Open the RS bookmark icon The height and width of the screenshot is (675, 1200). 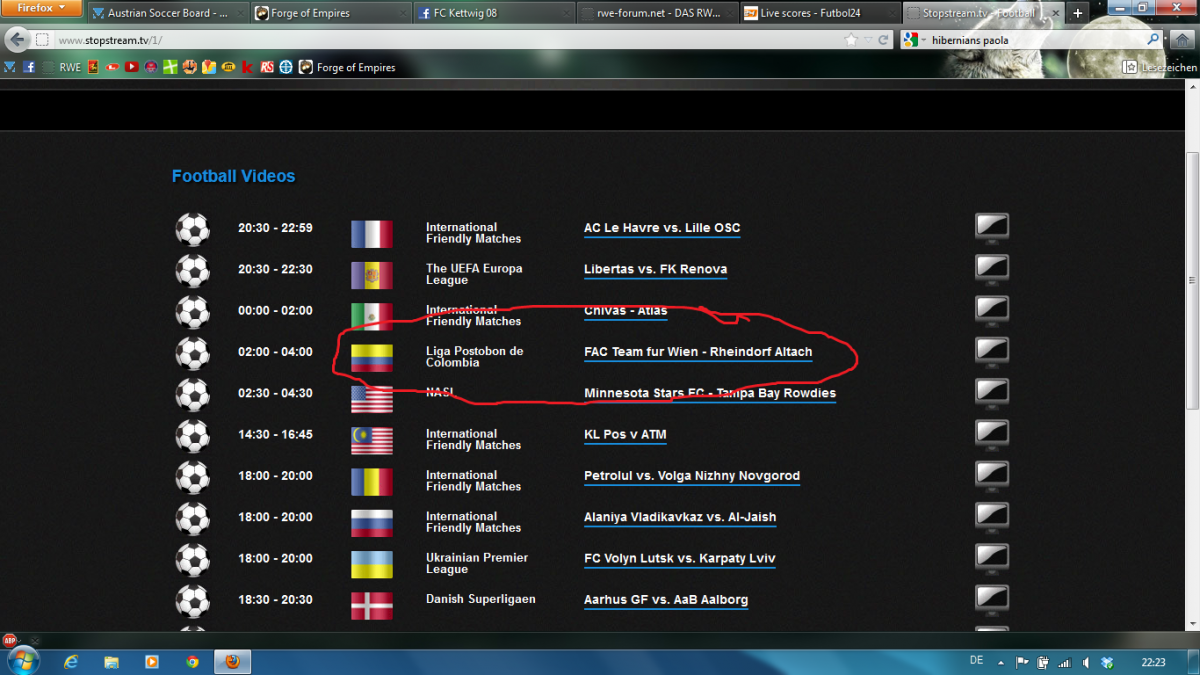point(267,67)
